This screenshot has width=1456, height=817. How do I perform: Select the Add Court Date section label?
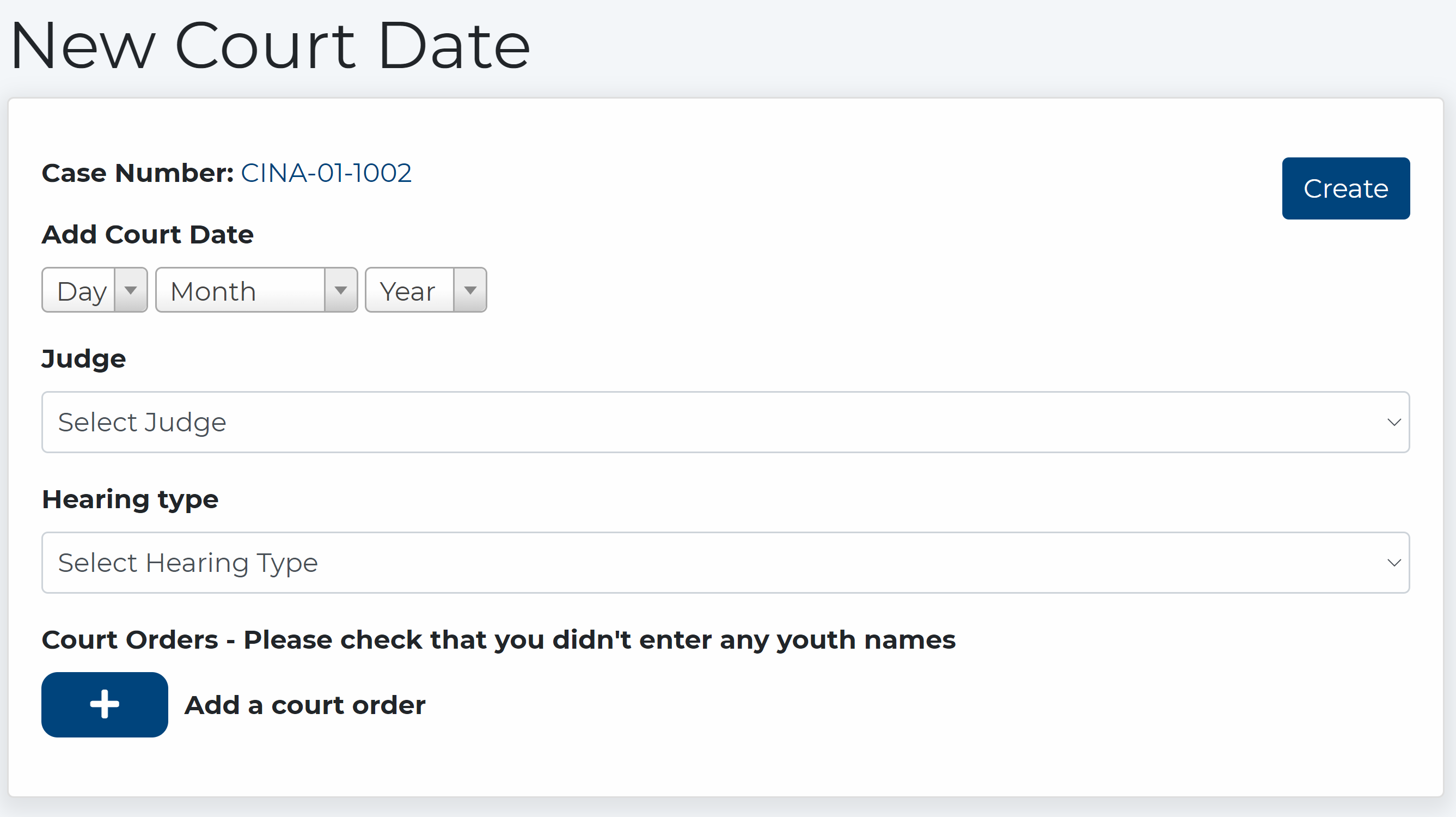[x=147, y=234]
